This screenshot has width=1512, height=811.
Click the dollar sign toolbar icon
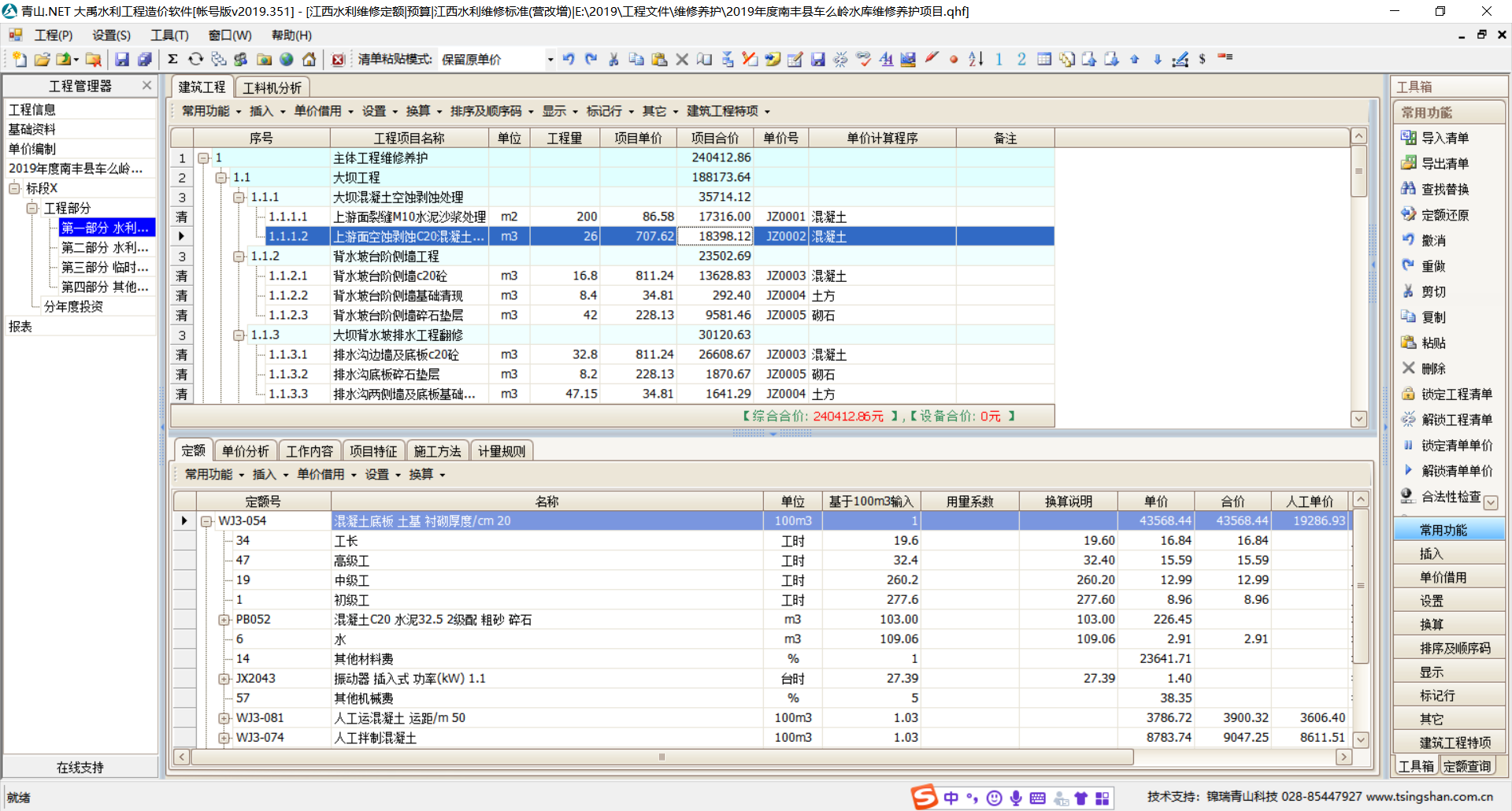(x=1203, y=60)
